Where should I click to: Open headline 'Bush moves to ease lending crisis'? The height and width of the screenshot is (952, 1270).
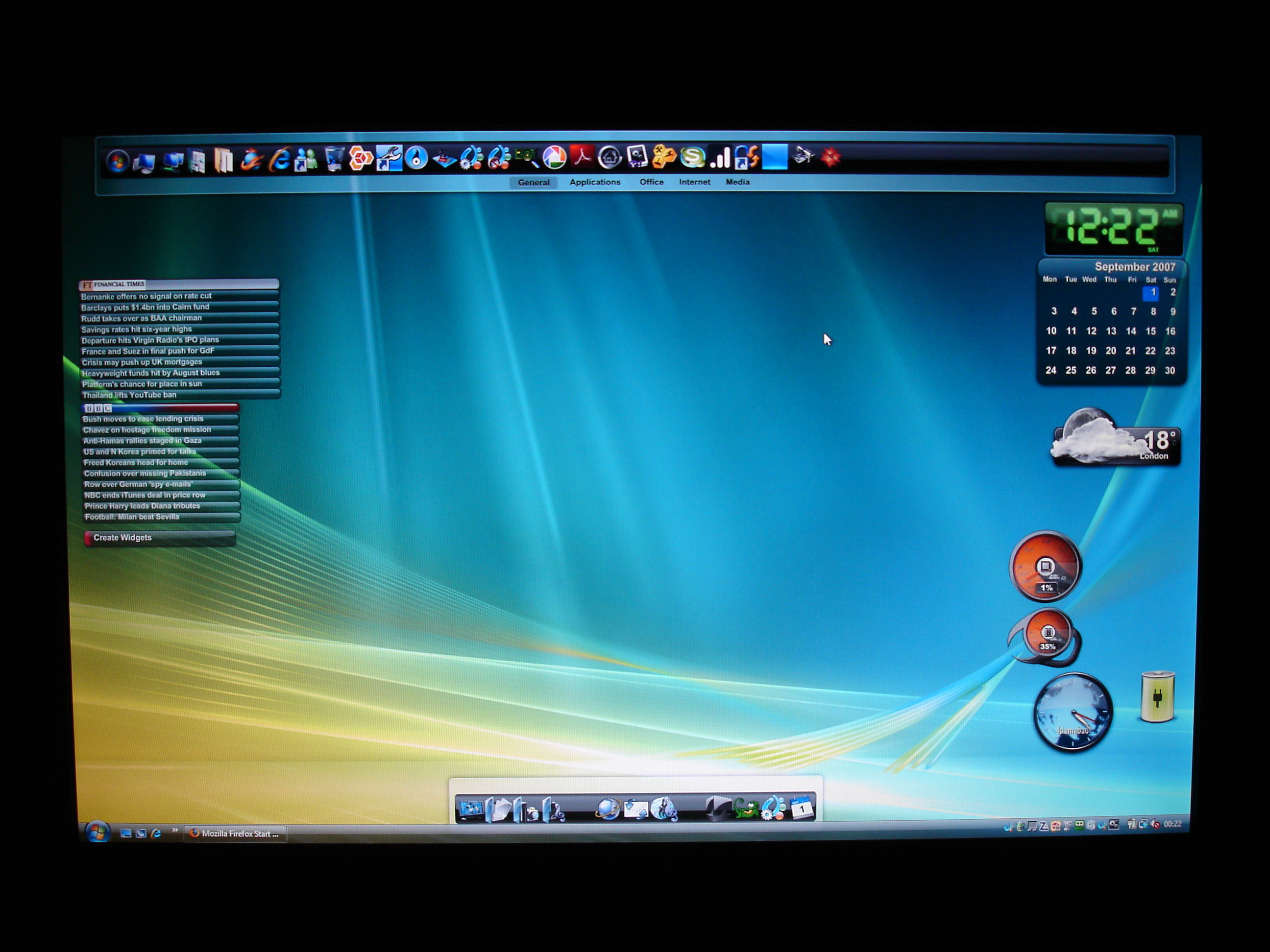coord(160,419)
